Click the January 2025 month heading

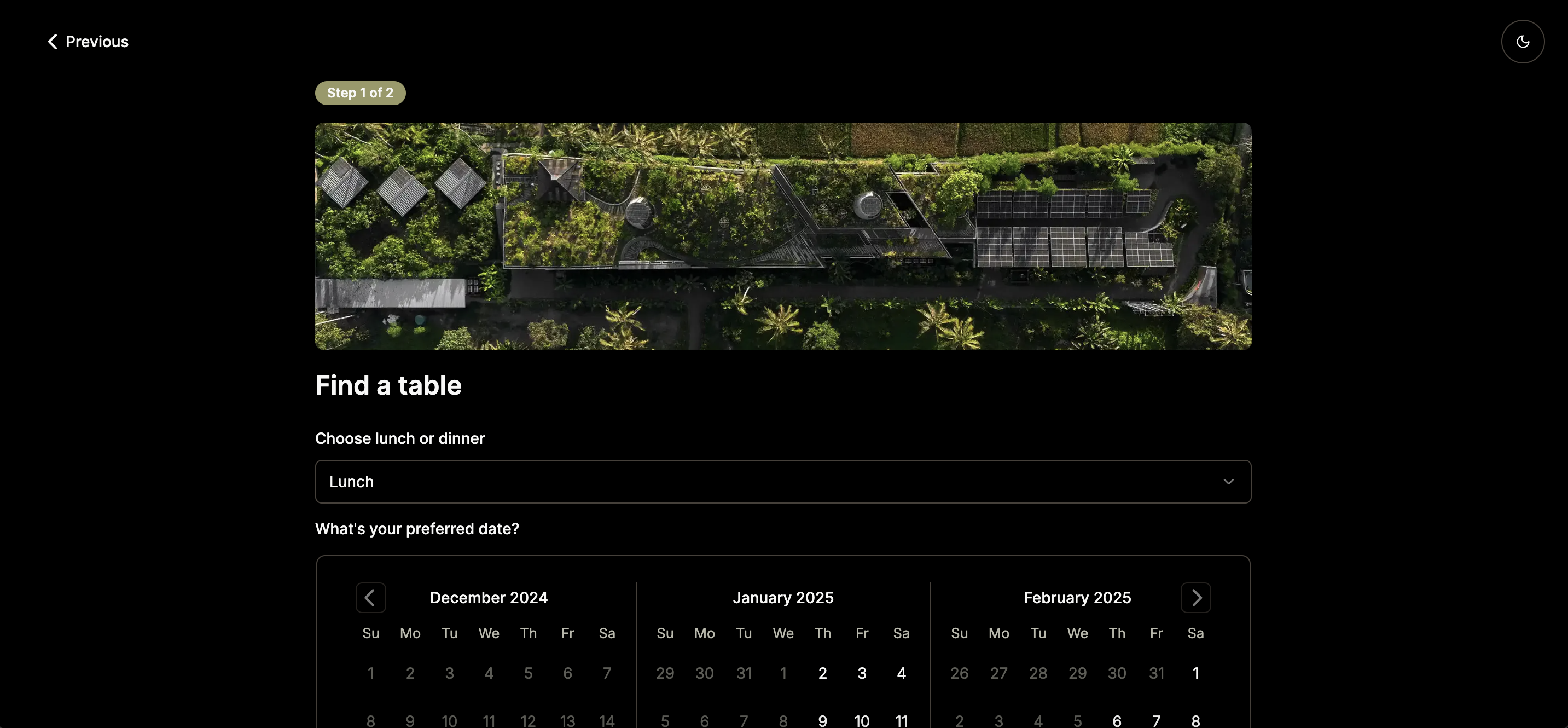[782, 597]
